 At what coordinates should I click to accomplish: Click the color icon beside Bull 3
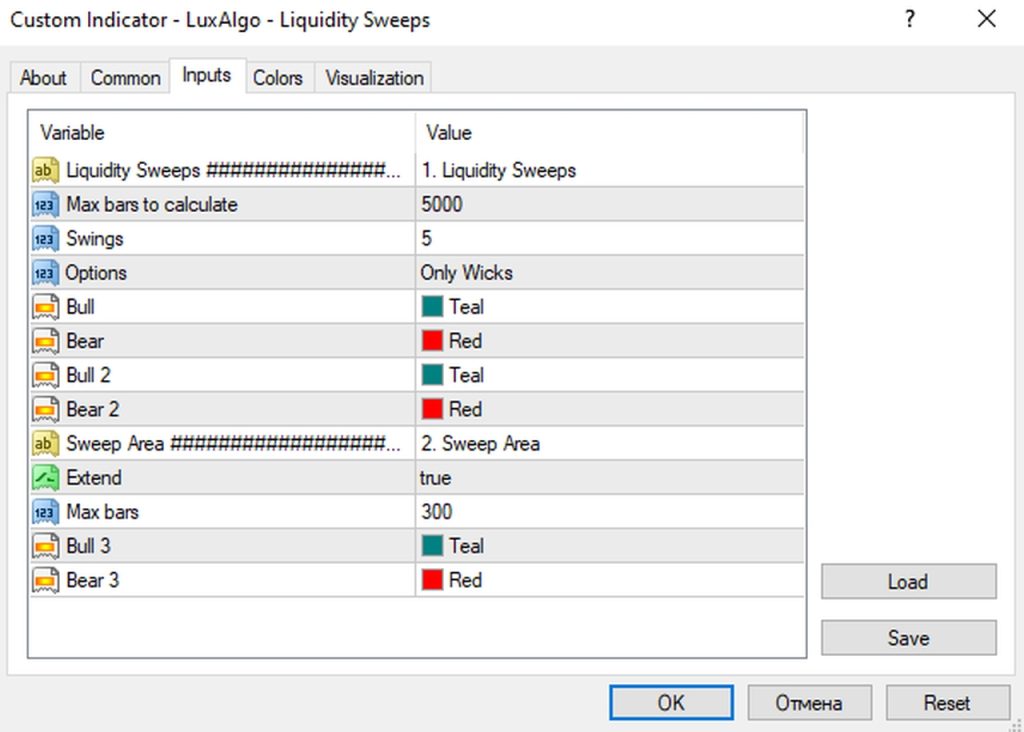pyautogui.click(x=44, y=546)
